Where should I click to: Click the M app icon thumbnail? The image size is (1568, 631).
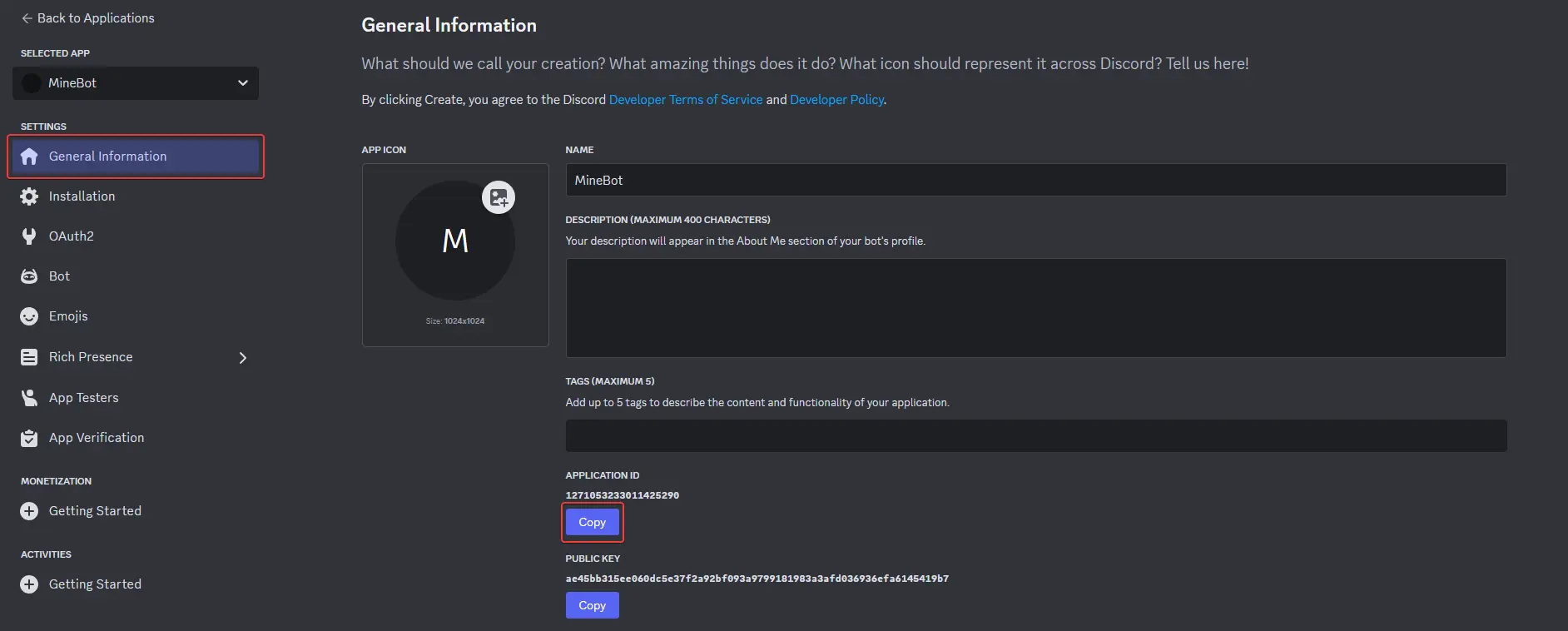[455, 241]
